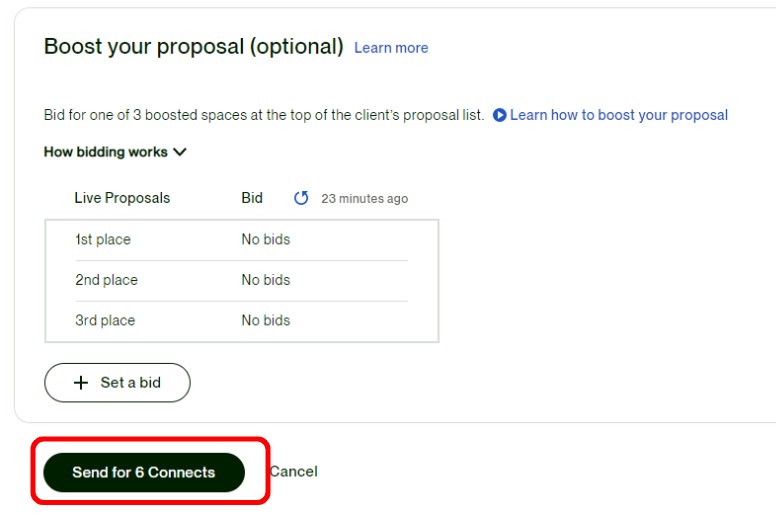Click the Bid column header
This screenshot has width=776, height=524.
252,198
